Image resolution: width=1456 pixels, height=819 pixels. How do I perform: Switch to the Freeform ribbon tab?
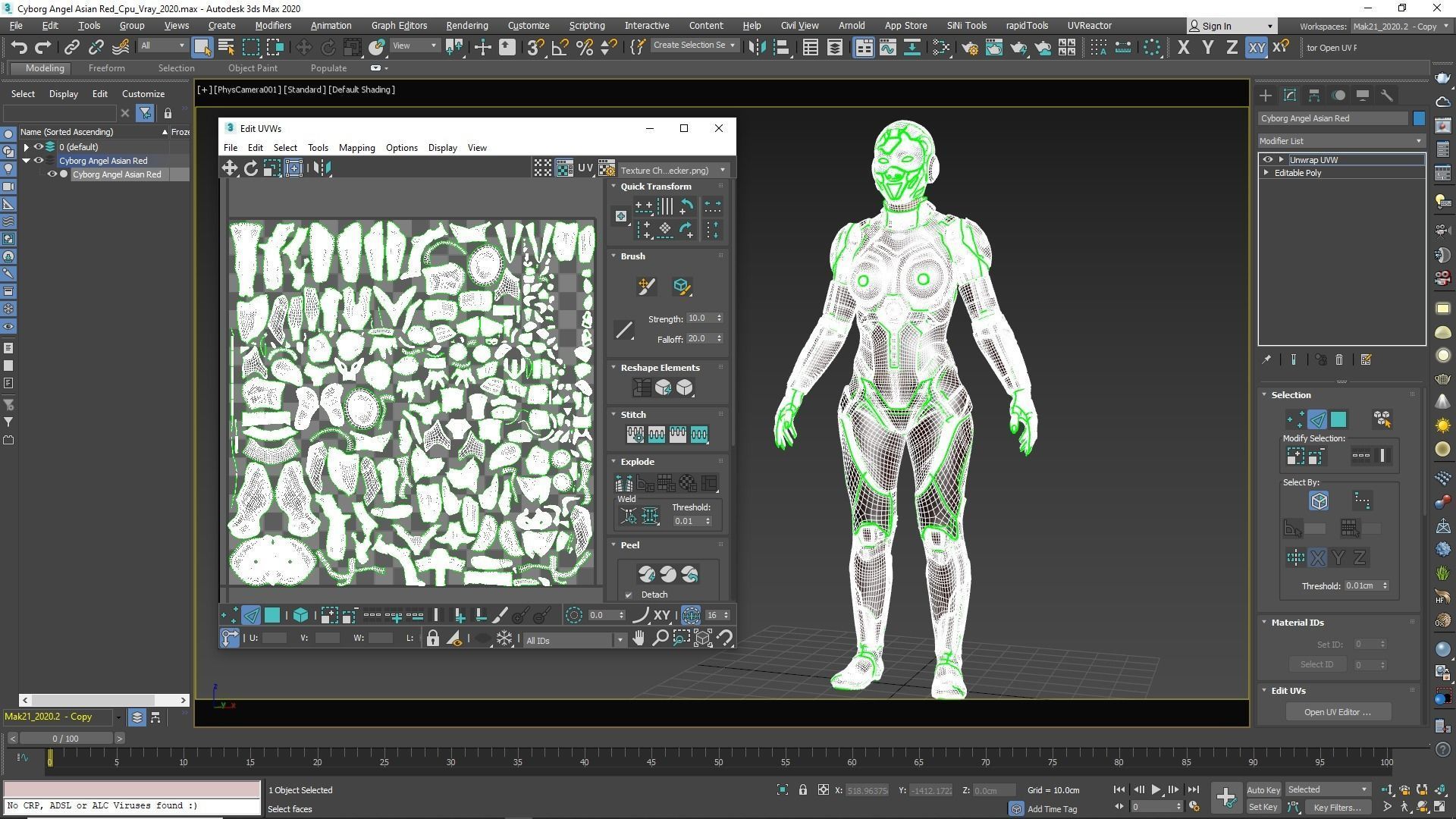point(106,68)
